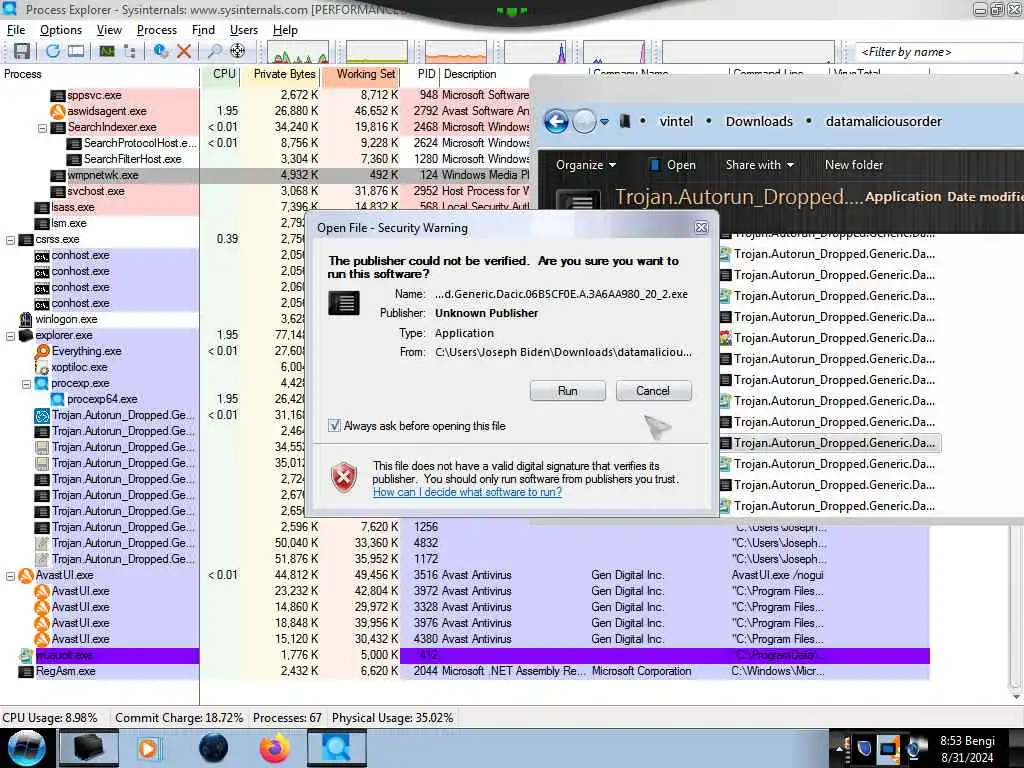Uncheck Always ask before opening this file
The height and width of the screenshot is (768, 1024).
334,426
